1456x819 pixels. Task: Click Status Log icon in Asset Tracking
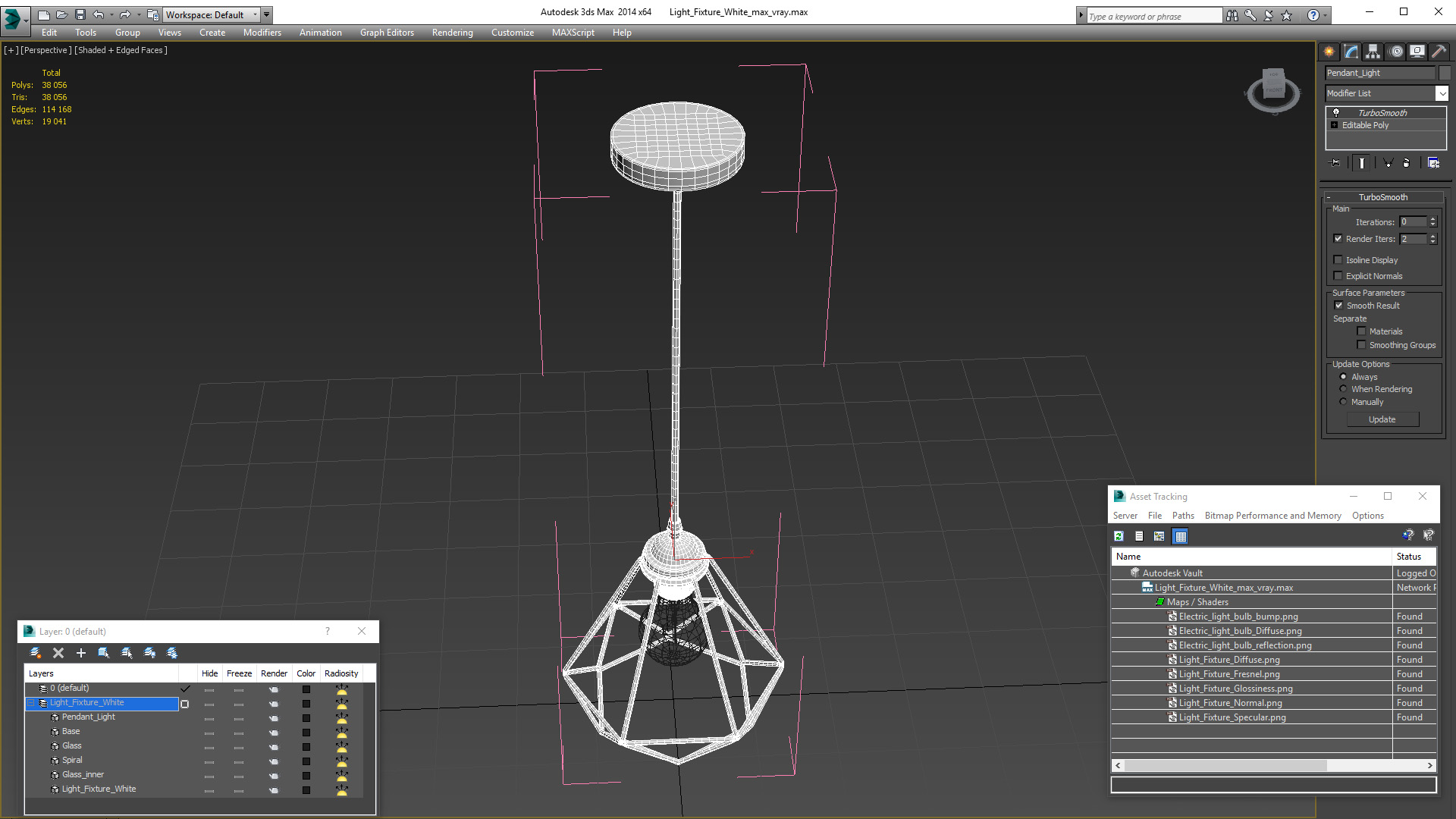(x=1139, y=536)
